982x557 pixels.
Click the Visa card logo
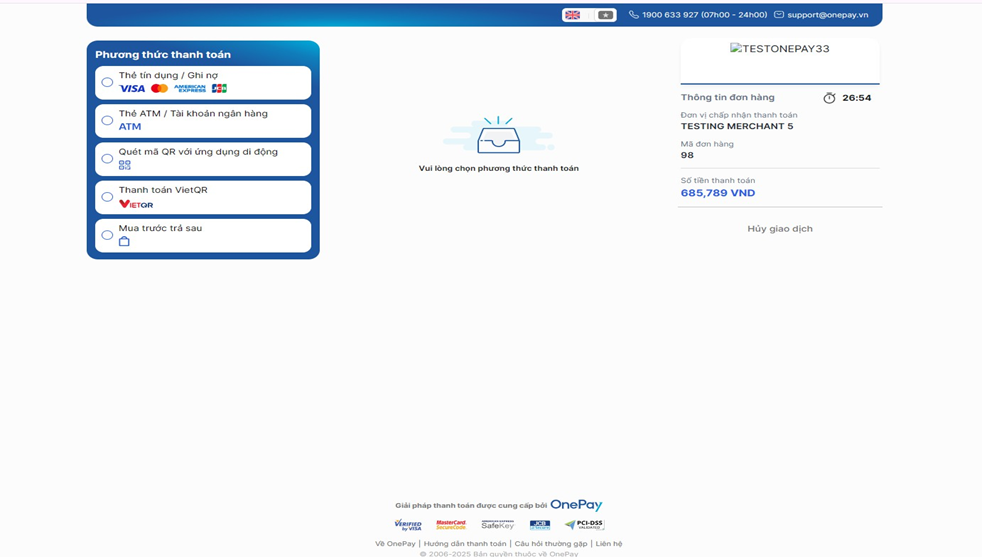132,89
